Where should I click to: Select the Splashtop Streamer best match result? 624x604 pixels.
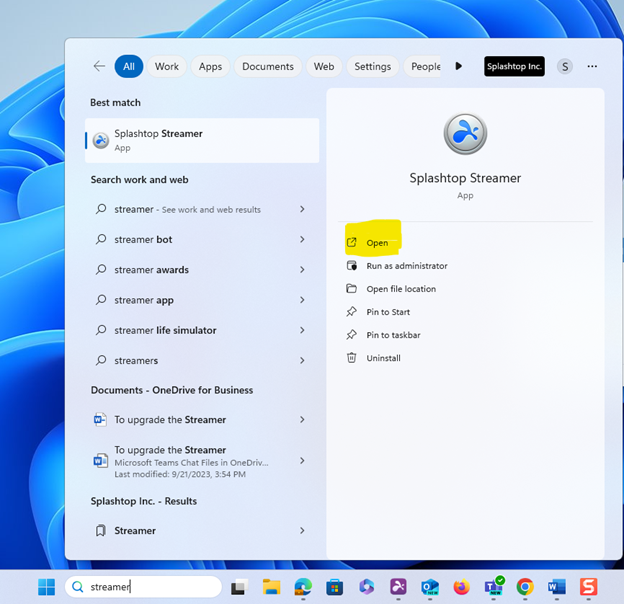click(x=202, y=140)
